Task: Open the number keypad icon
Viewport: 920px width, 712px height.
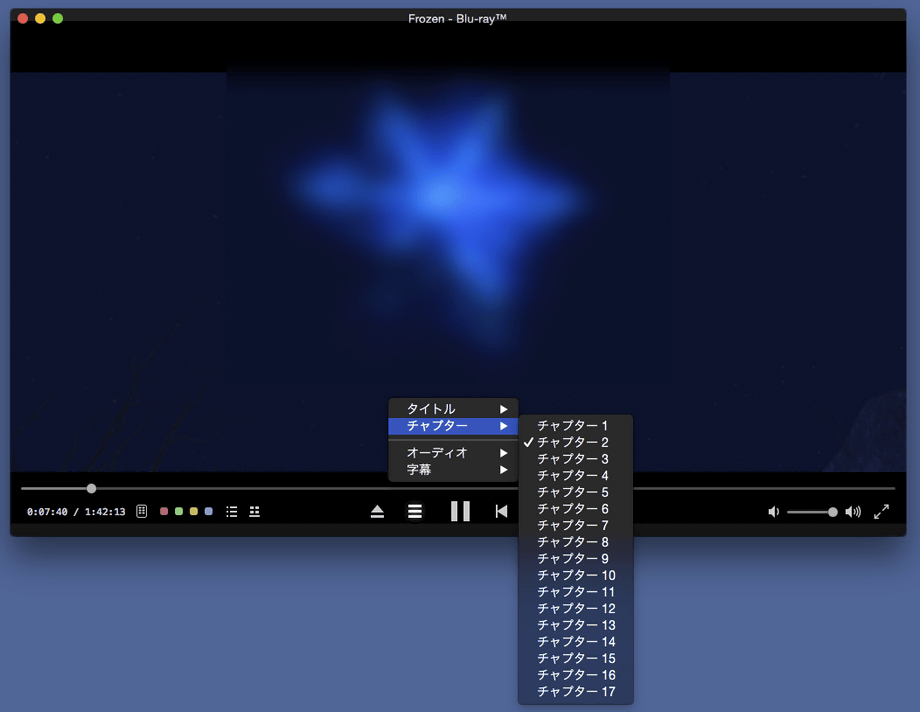Action: pos(141,511)
